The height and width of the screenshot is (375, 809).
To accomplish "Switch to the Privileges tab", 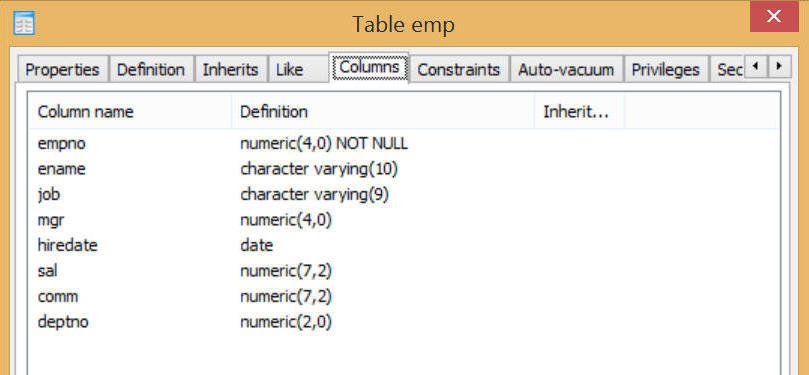I will point(666,70).
